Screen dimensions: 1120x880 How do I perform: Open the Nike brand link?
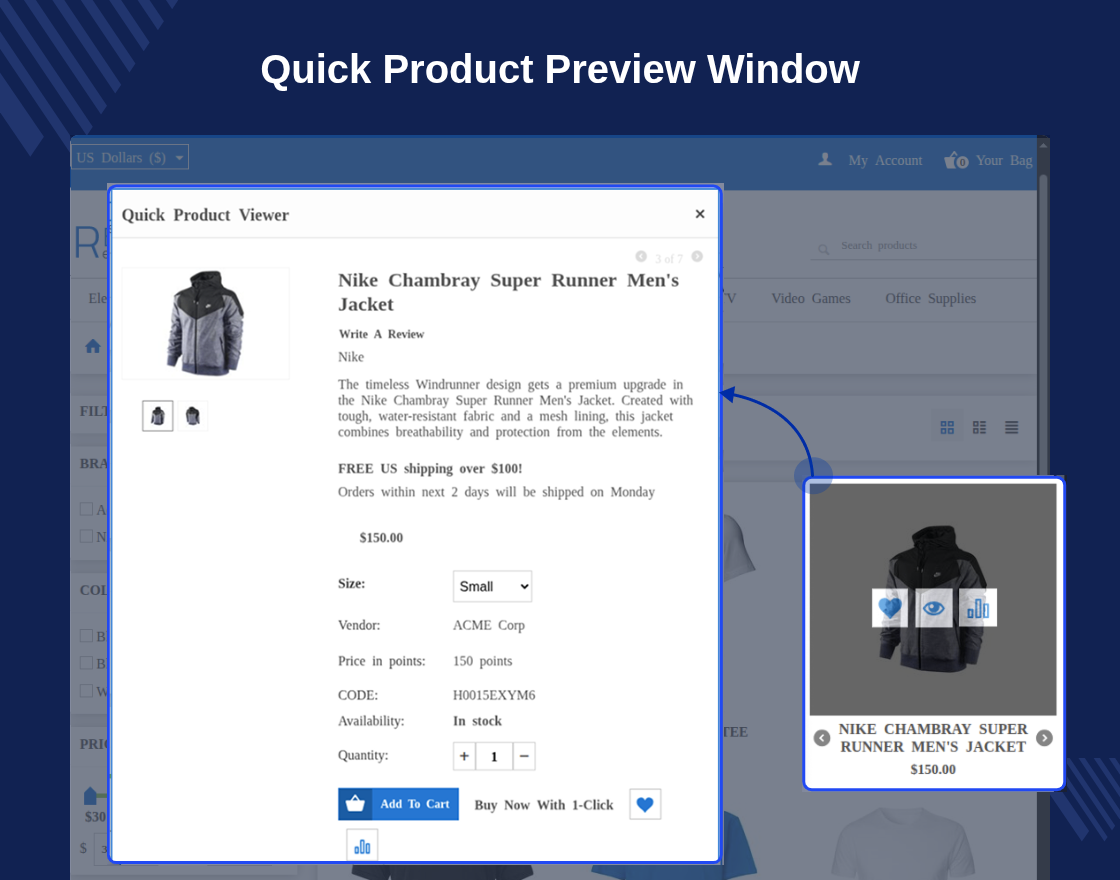point(351,356)
